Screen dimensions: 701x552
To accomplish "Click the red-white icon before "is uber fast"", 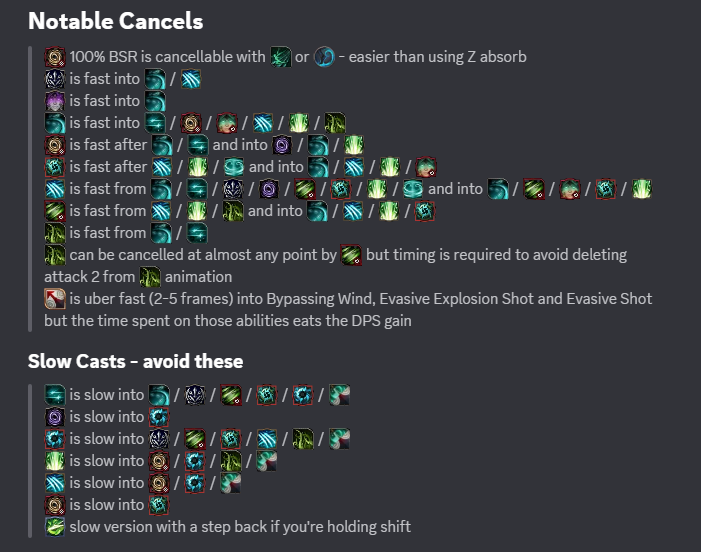I will (x=55, y=299).
